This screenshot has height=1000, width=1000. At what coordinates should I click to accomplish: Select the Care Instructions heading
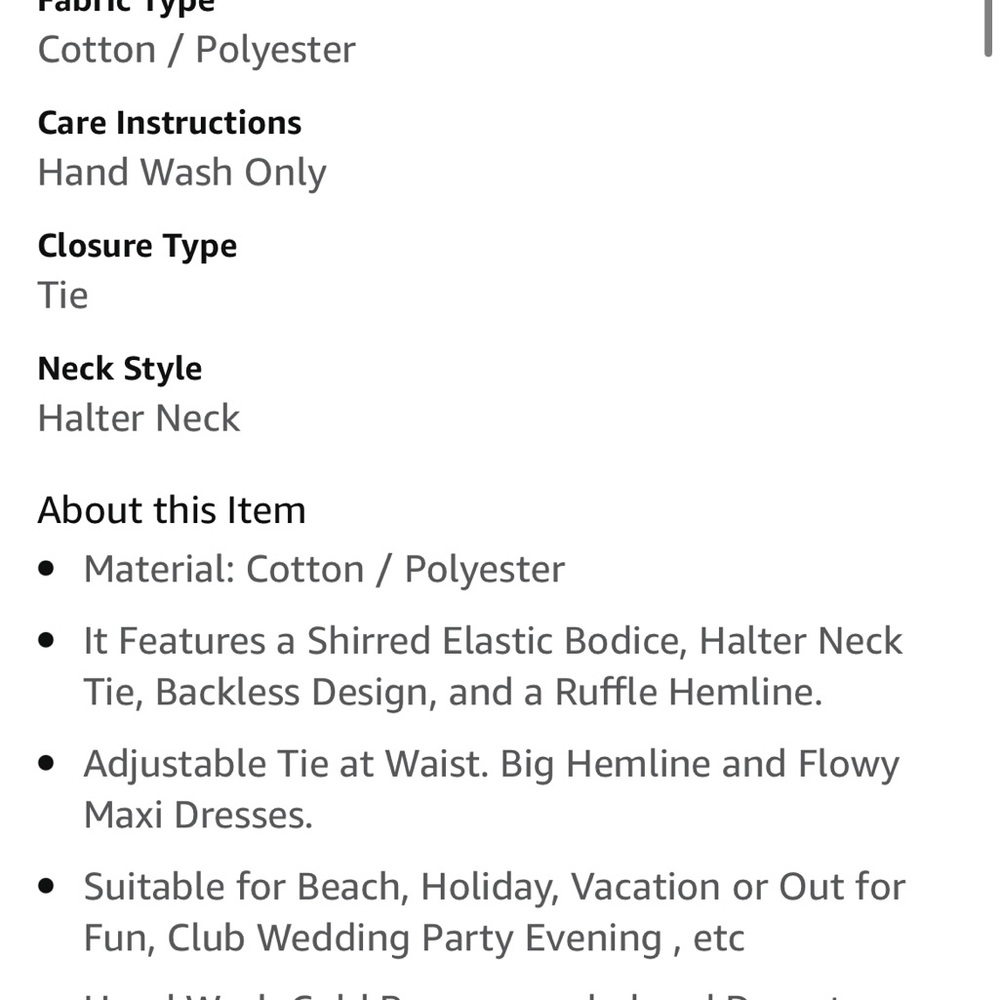click(x=169, y=123)
